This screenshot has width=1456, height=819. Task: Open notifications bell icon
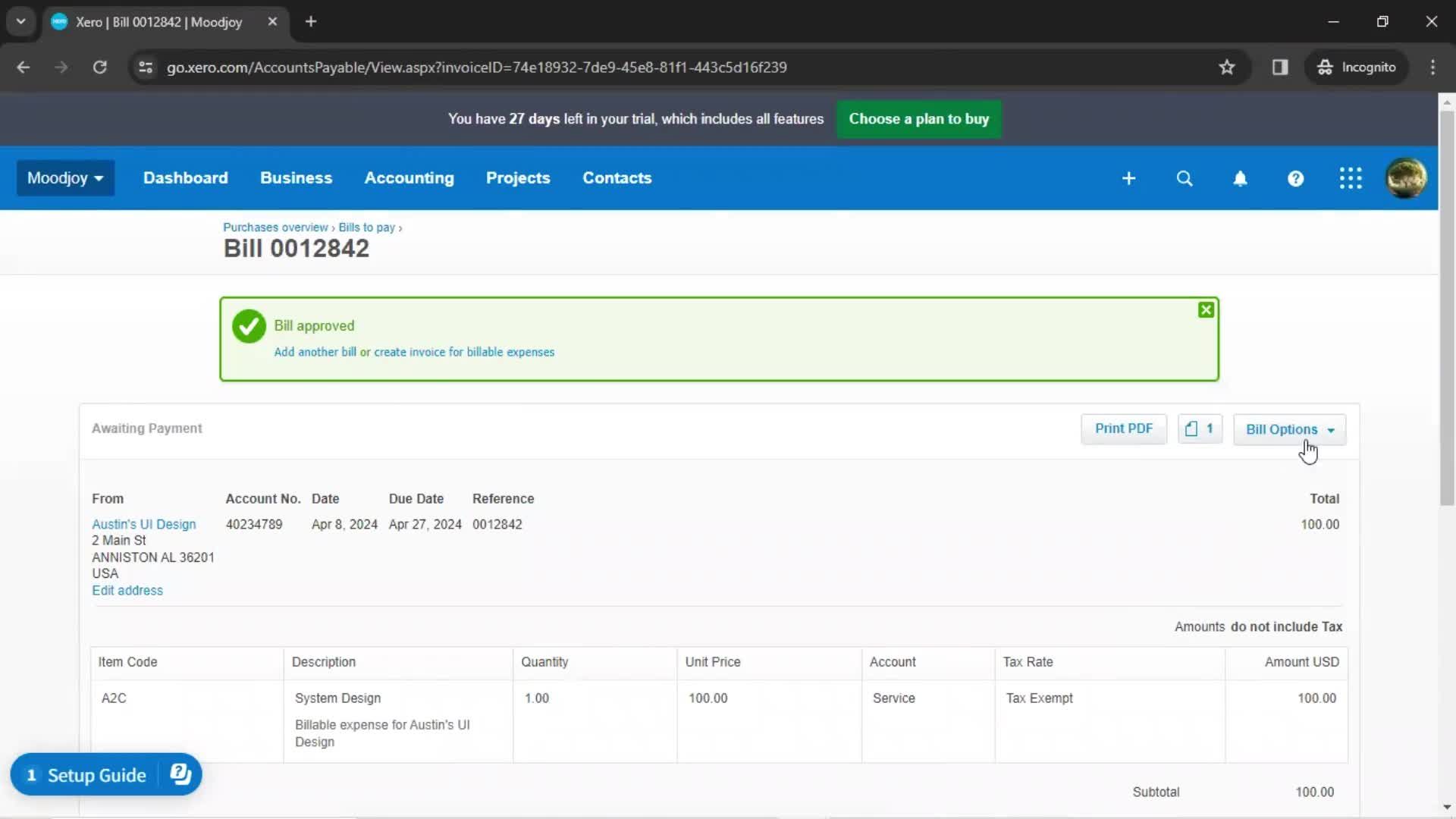pyautogui.click(x=1240, y=178)
